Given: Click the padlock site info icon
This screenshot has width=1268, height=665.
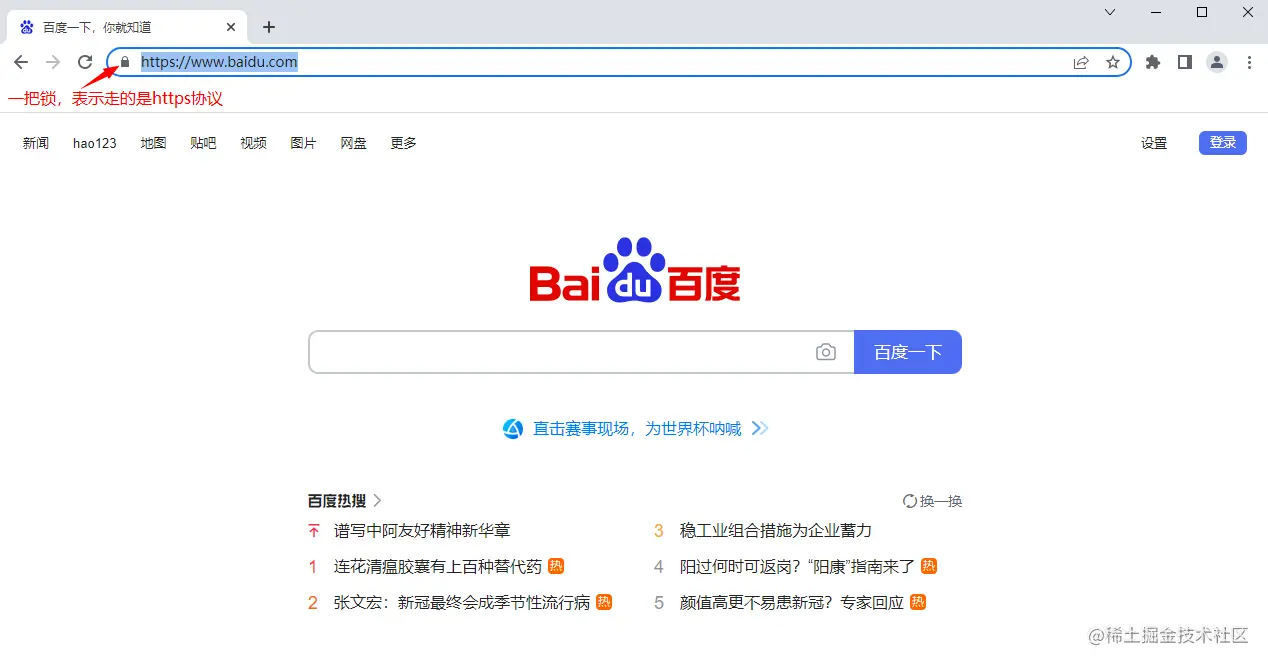Looking at the screenshot, I should [x=125, y=62].
